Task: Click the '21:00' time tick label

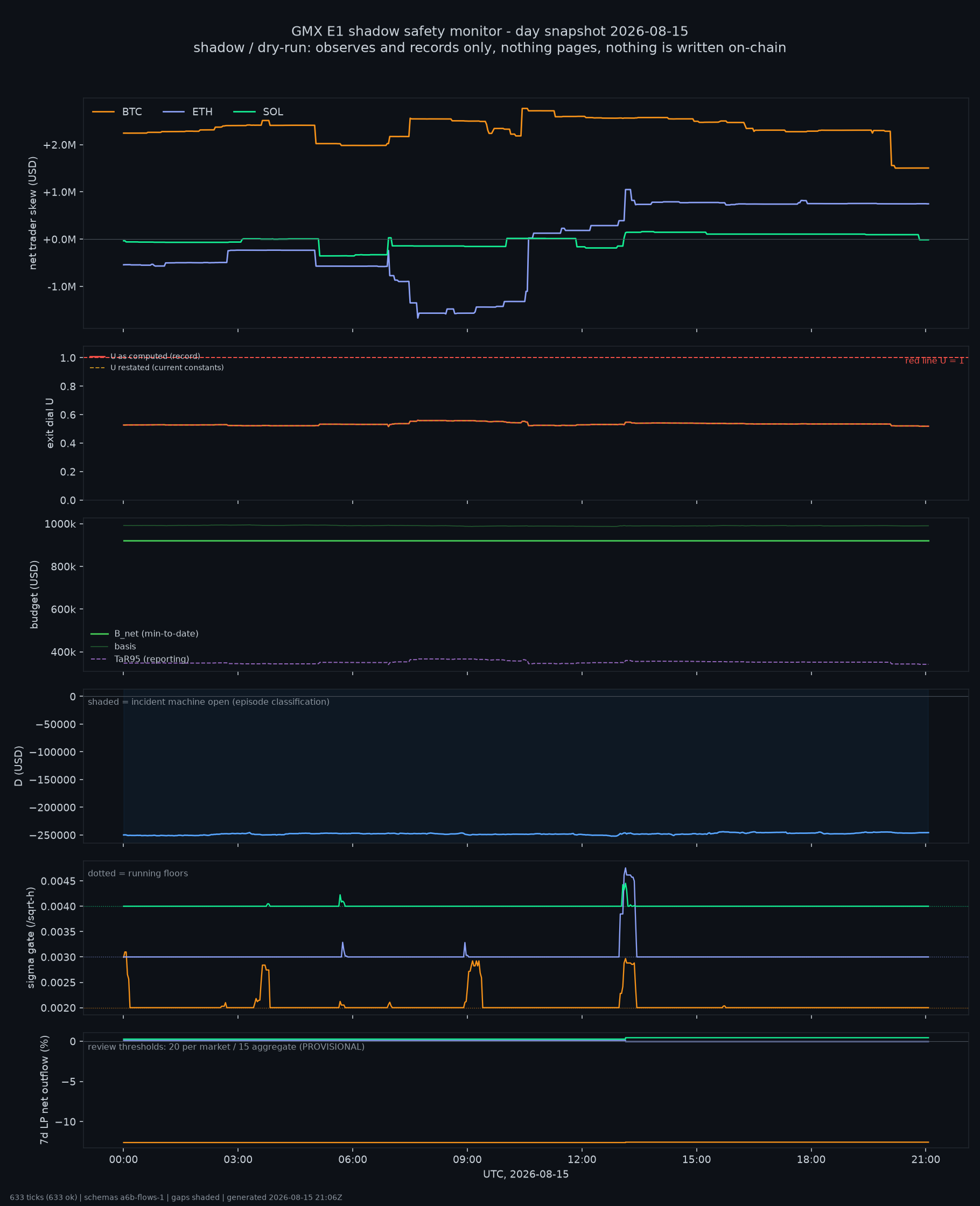Action: pyautogui.click(x=926, y=1160)
